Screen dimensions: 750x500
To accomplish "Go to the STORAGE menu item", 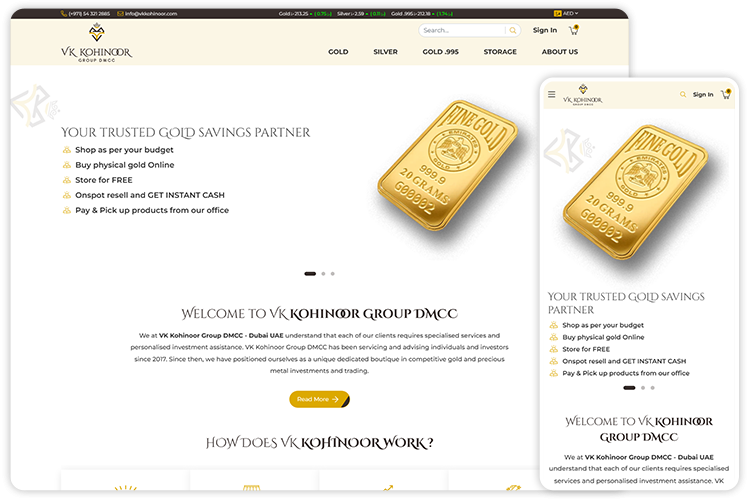I will pyautogui.click(x=500, y=52).
